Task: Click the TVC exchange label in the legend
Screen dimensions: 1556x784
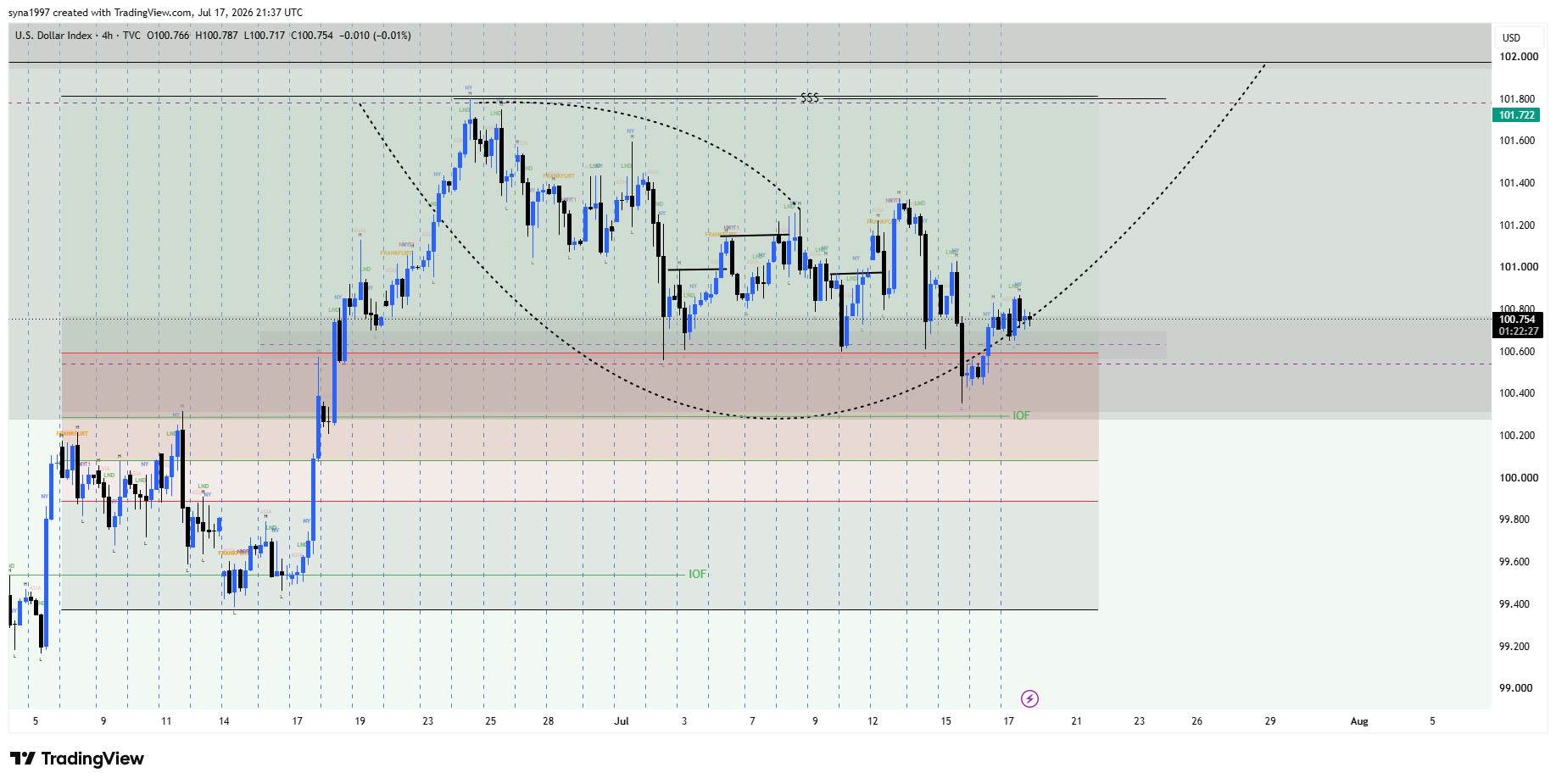Action: click(131, 36)
